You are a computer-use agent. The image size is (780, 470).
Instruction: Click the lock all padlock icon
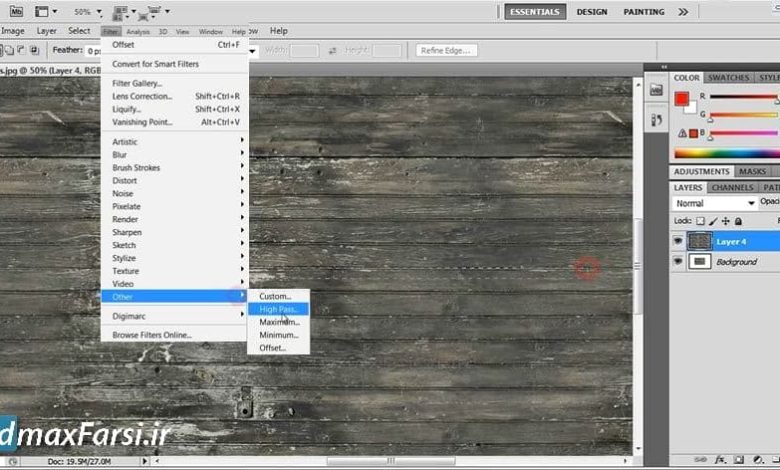[738, 220]
